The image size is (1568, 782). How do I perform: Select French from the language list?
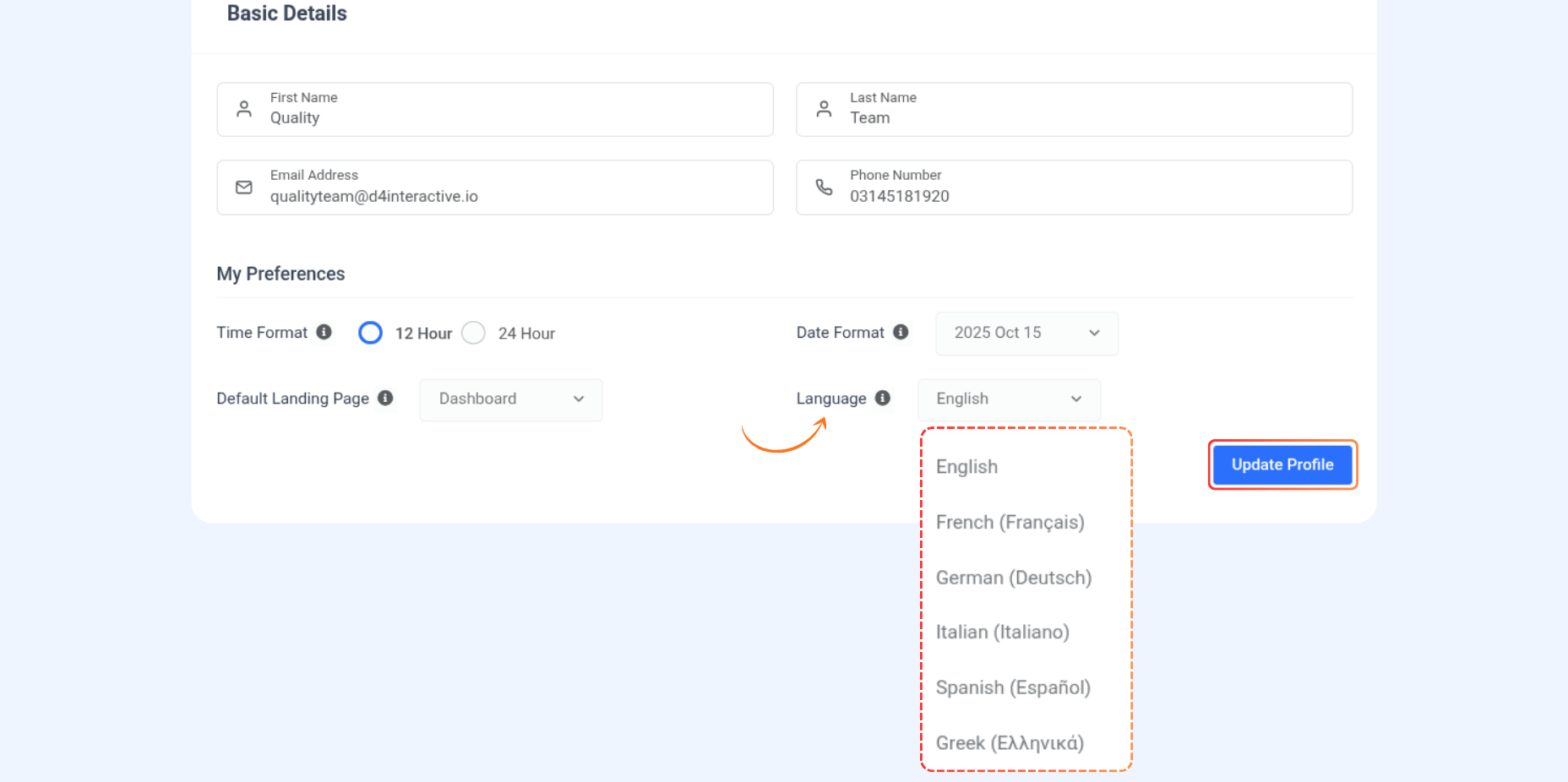[x=1010, y=522]
